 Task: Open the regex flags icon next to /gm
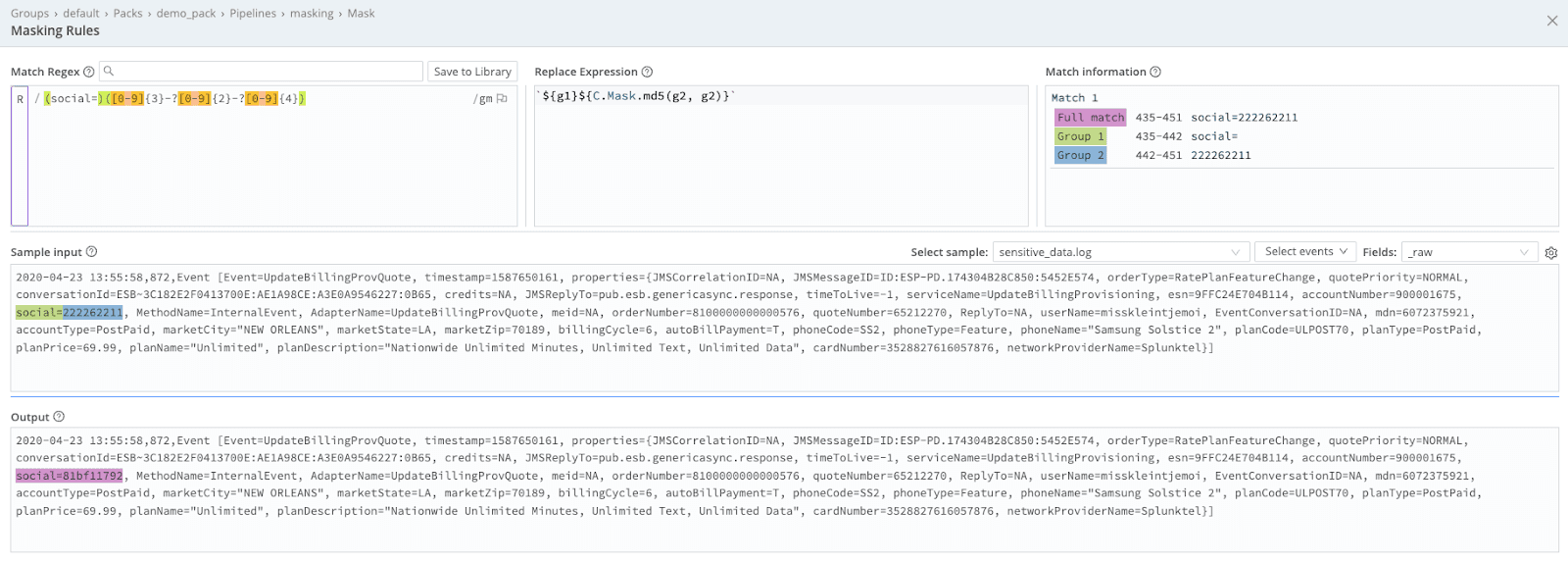coord(502,99)
